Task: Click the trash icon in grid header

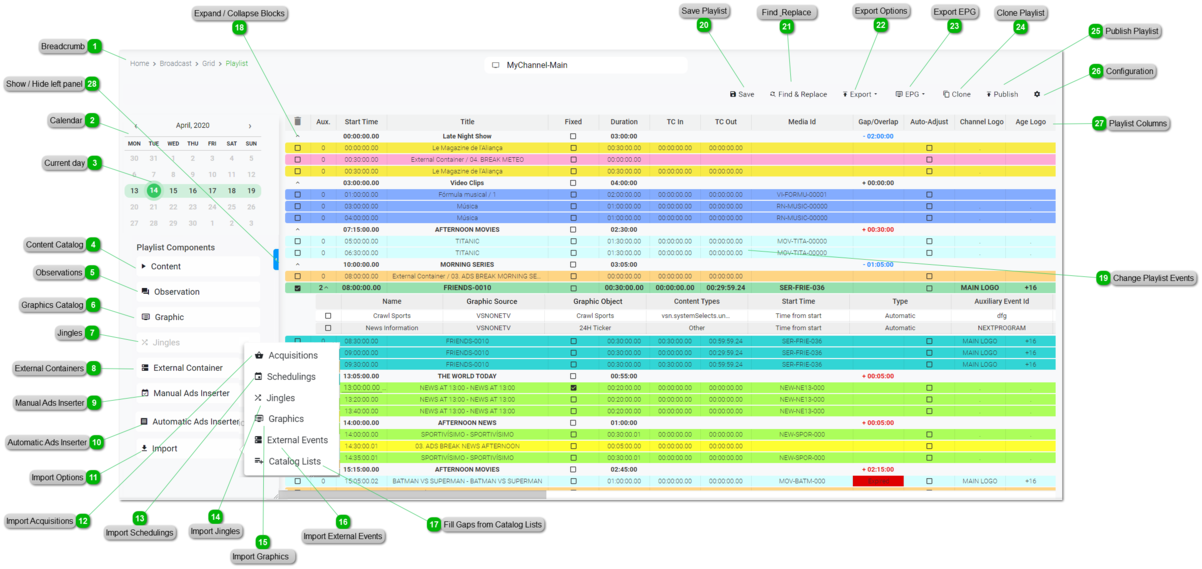Action: (297, 122)
